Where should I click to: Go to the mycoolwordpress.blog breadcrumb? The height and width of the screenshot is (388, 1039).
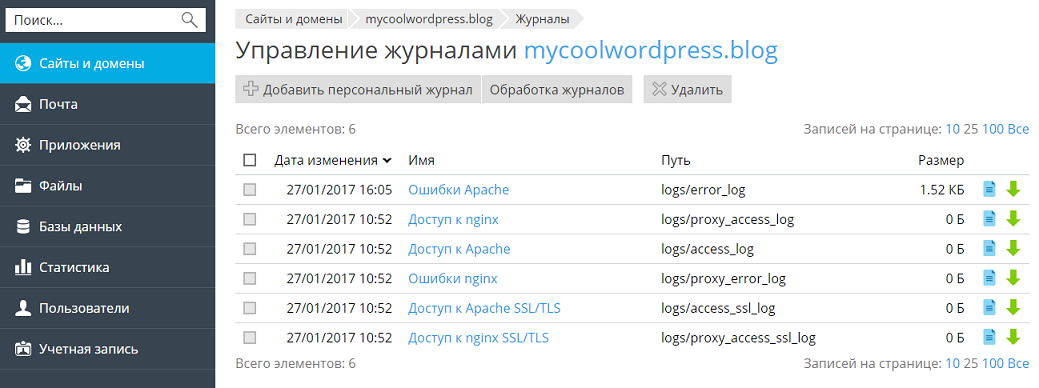tap(429, 19)
